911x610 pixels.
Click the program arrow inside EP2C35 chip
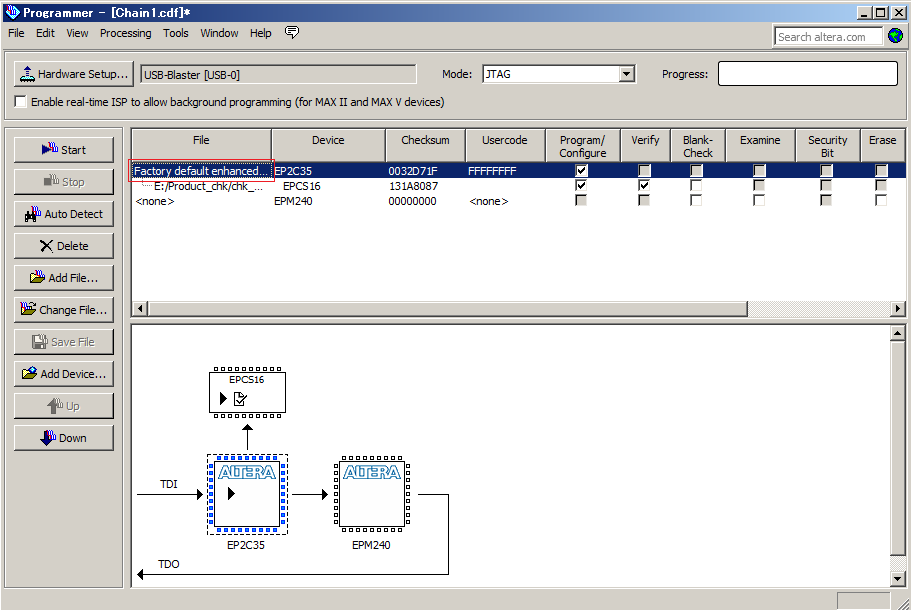point(231,493)
